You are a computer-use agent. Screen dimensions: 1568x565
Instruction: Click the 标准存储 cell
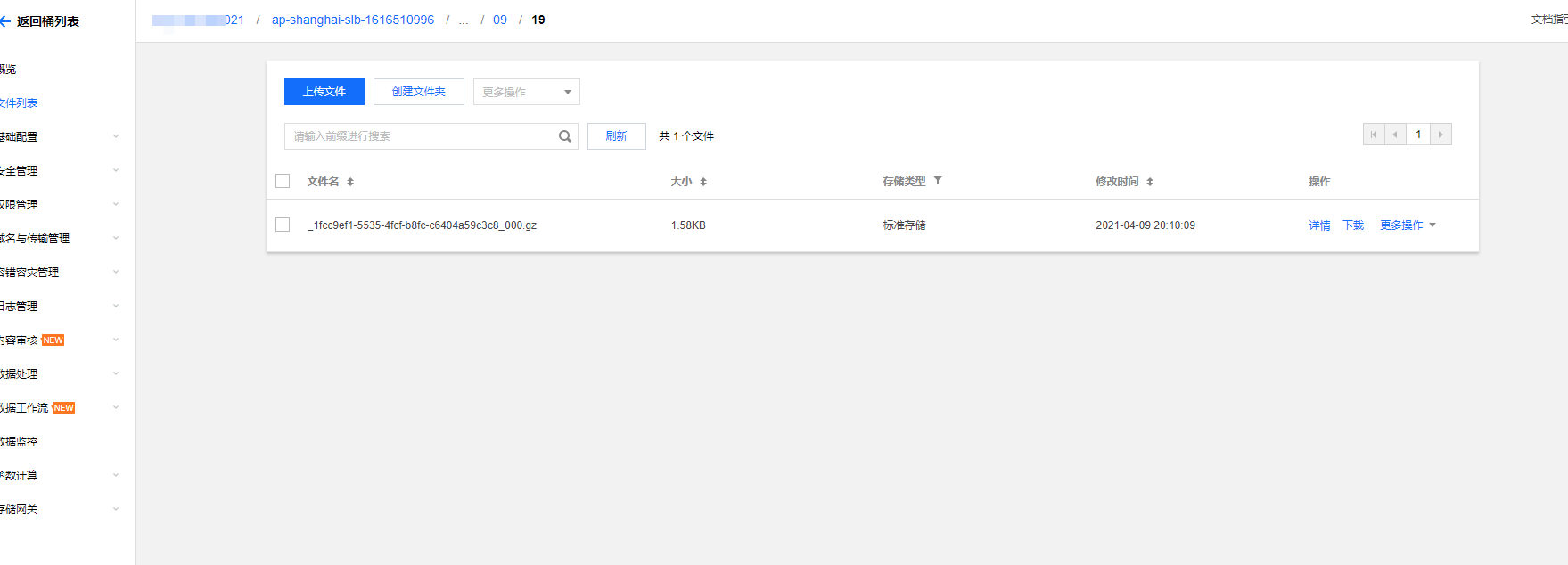[x=904, y=225]
